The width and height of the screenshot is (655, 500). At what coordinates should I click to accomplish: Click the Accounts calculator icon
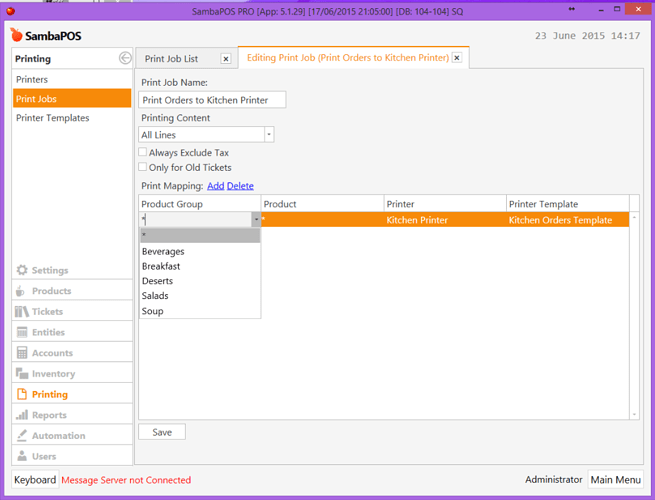(22, 353)
